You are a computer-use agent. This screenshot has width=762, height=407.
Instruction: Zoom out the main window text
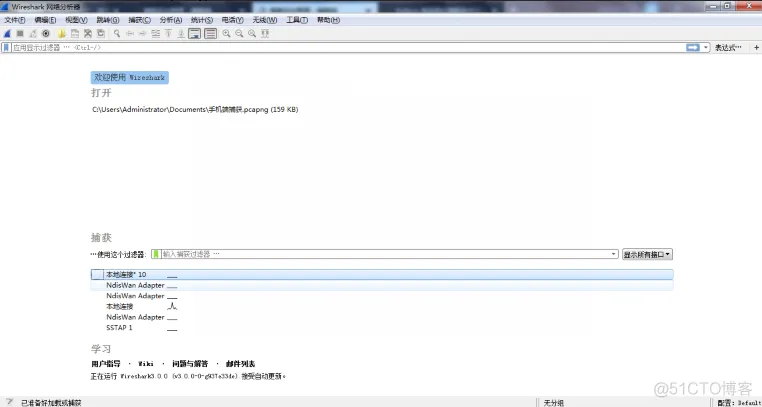[x=239, y=34]
